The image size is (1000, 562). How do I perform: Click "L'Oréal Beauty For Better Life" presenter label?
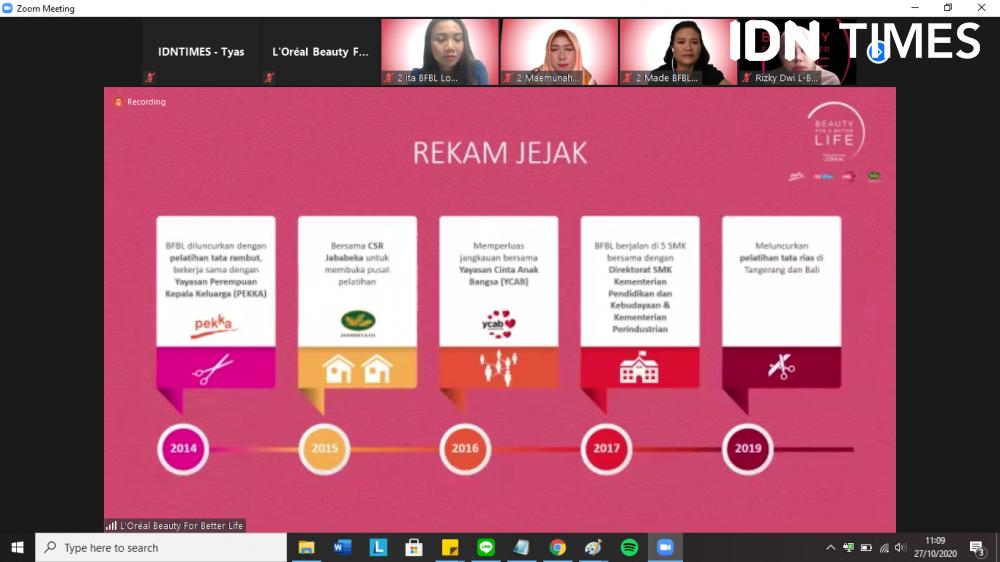click(x=182, y=526)
